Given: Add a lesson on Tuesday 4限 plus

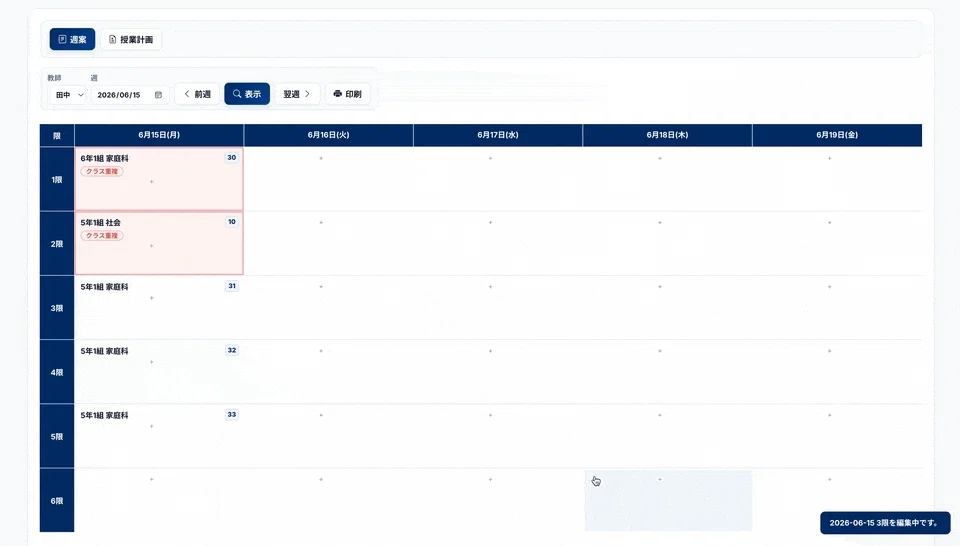Looking at the screenshot, I should coord(321,351).
